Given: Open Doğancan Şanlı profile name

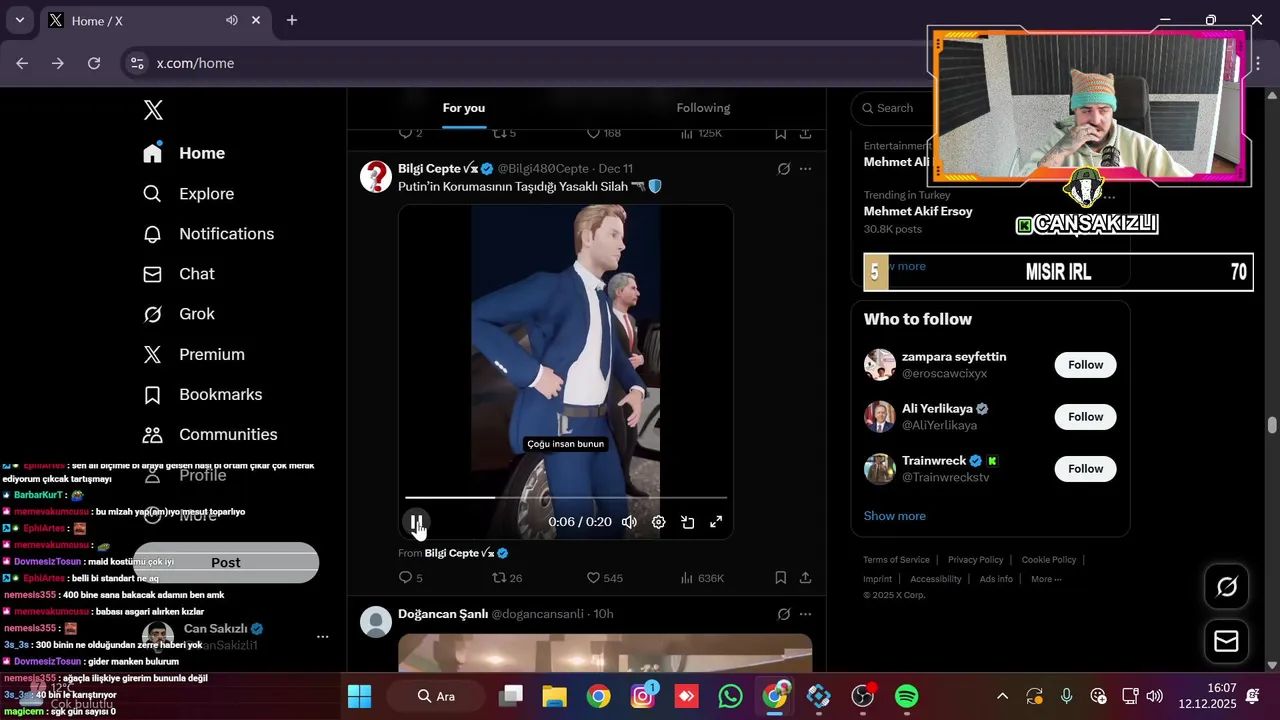Looking at the screenshot, I should [x=443, y=614].
